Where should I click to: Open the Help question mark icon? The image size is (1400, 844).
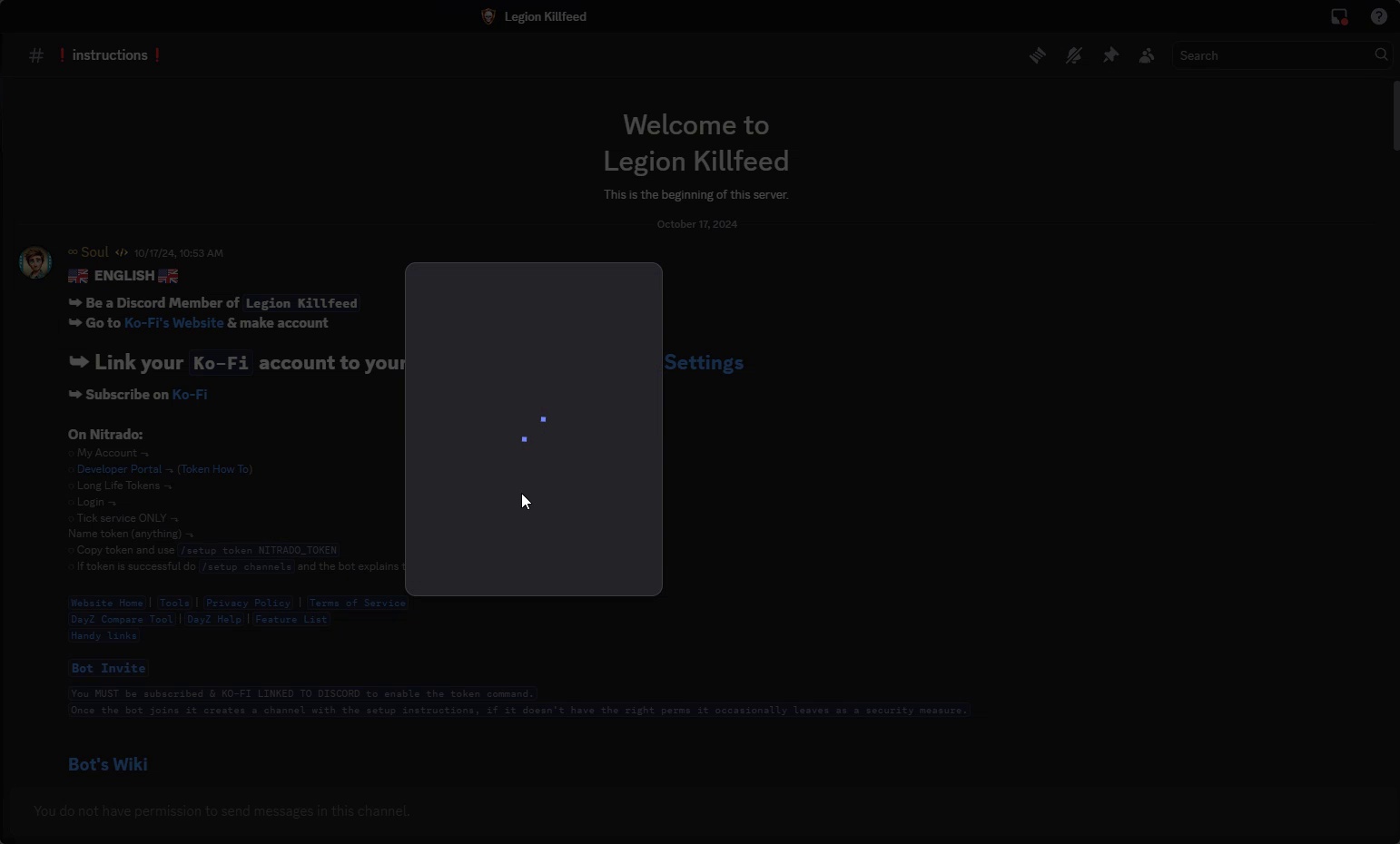tap(1379, 17)
